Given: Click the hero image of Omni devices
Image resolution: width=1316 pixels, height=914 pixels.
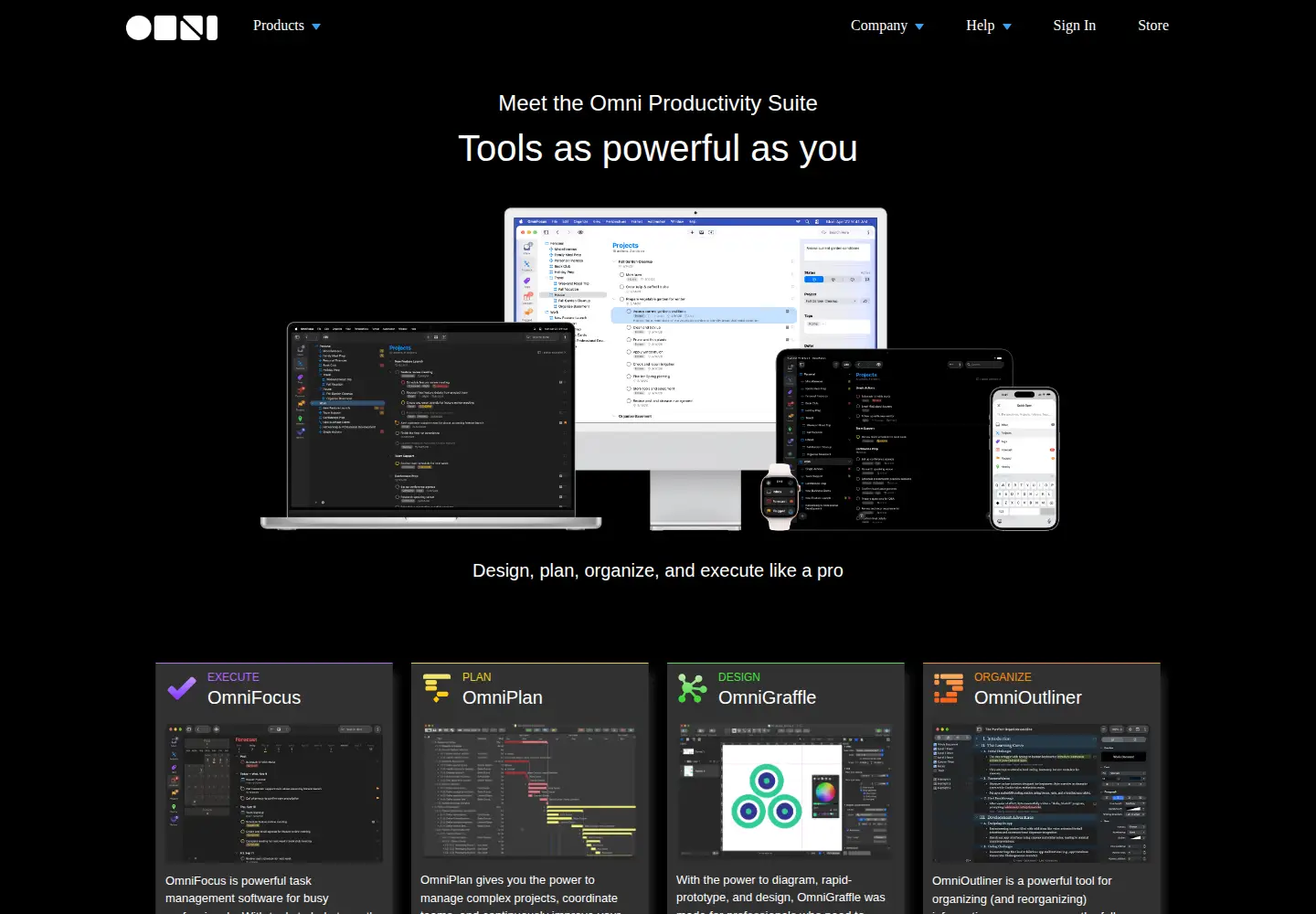Looking at the screenshot, I should [x=659, y=369].
